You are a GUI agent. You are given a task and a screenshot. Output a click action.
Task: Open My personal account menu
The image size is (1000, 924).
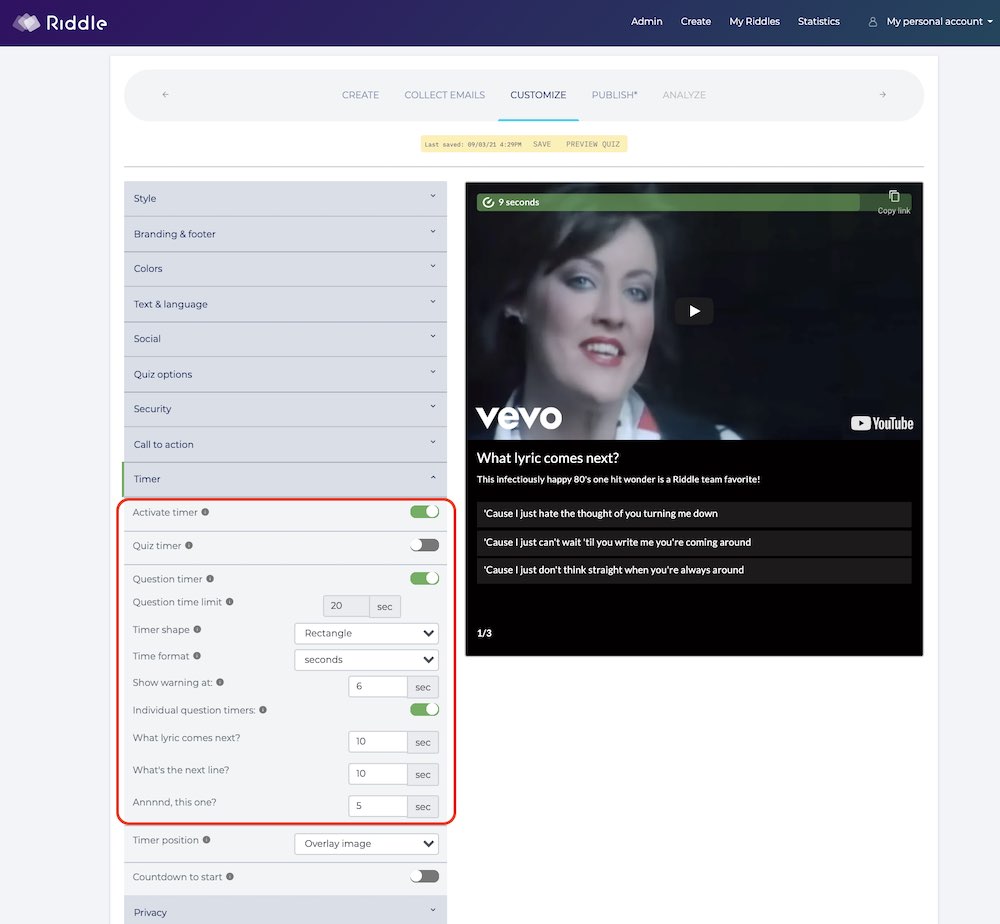coord(939,22)
